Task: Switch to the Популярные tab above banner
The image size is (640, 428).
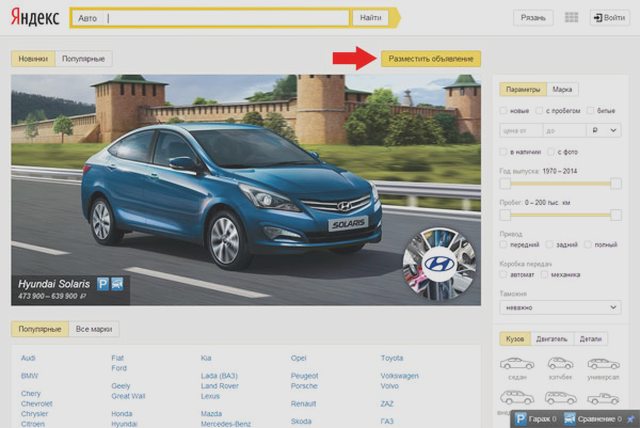Action: (83, 59)
